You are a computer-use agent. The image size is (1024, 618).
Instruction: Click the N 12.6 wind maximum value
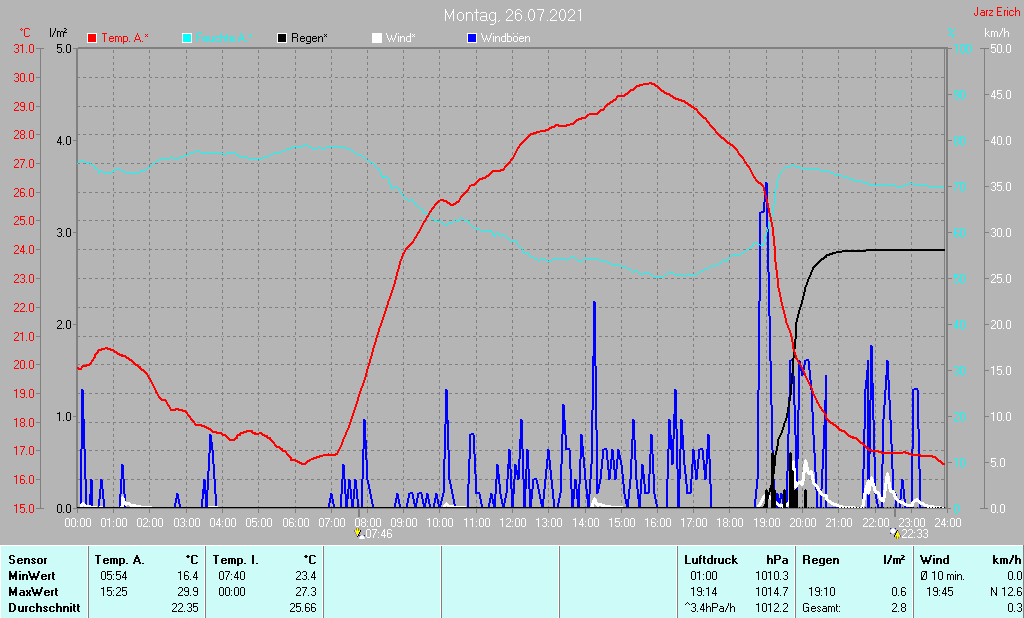coord(1006,592)
